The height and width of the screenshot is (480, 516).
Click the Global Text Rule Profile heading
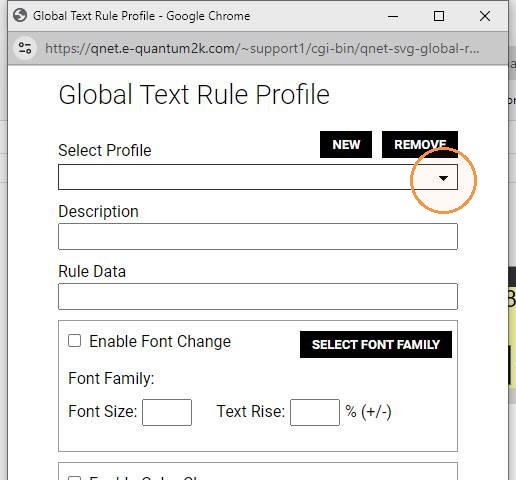coord(194,95)
